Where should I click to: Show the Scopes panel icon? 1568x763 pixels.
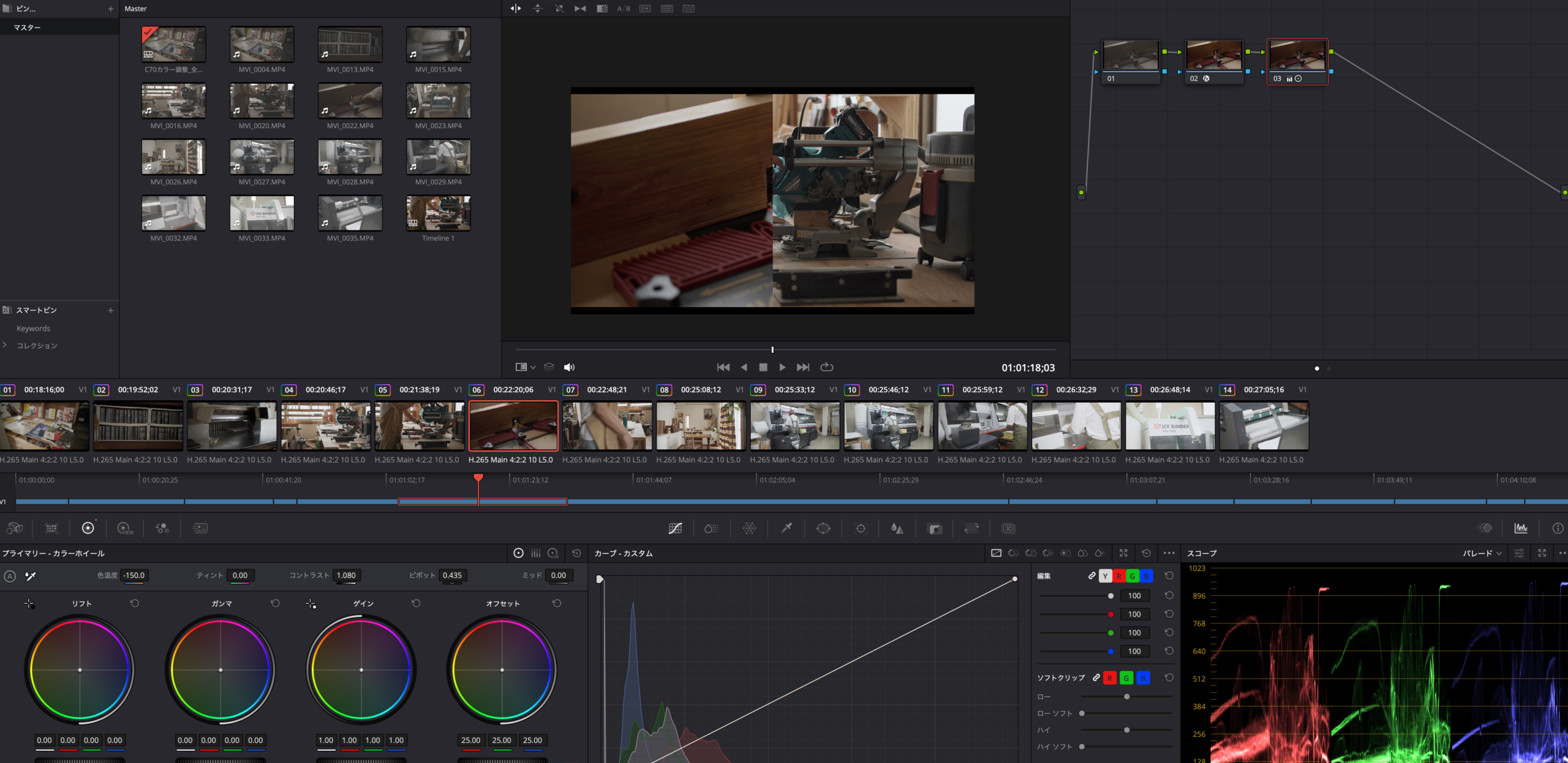[1521, 528]
